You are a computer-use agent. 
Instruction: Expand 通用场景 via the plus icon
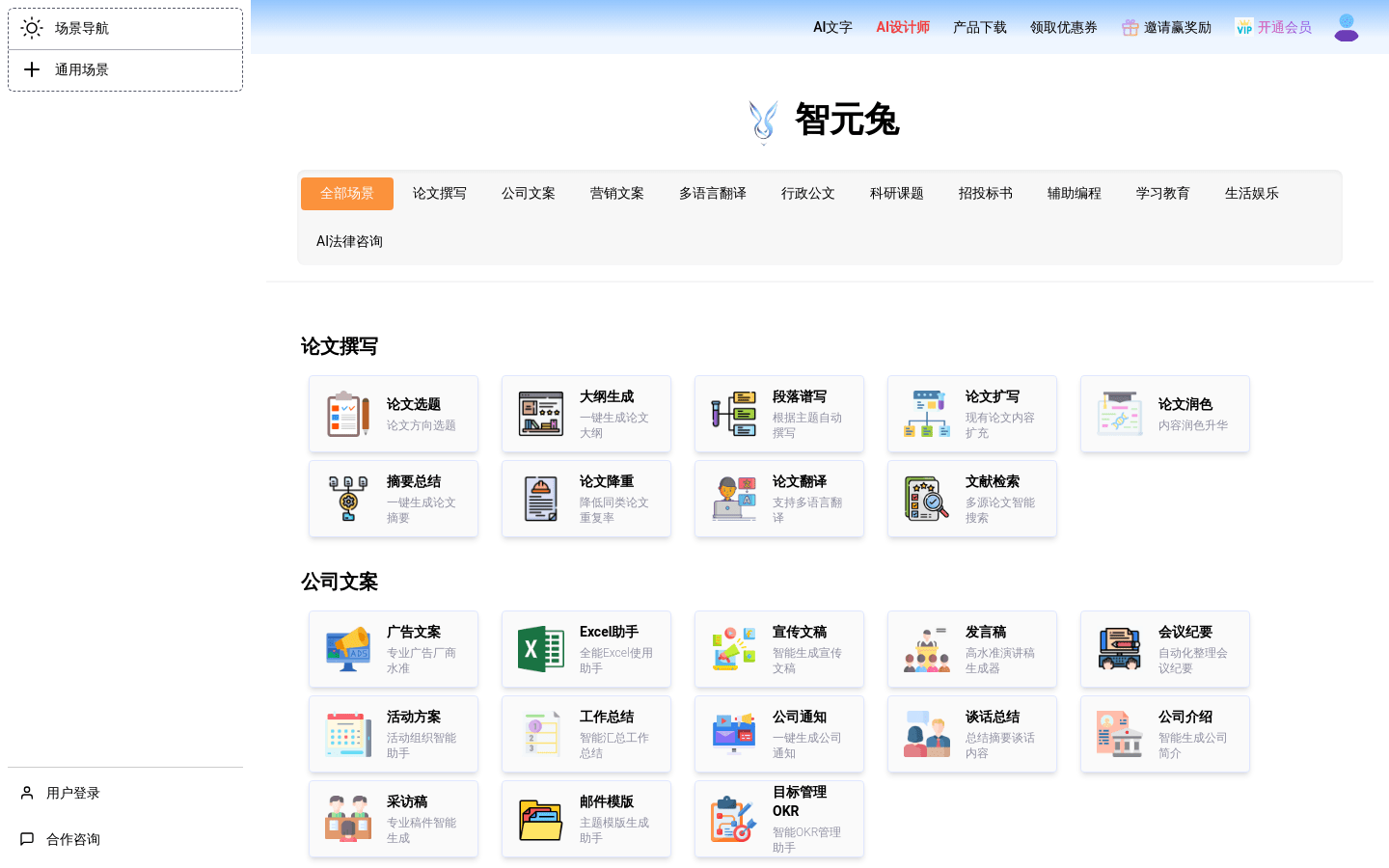pos(32,69)
